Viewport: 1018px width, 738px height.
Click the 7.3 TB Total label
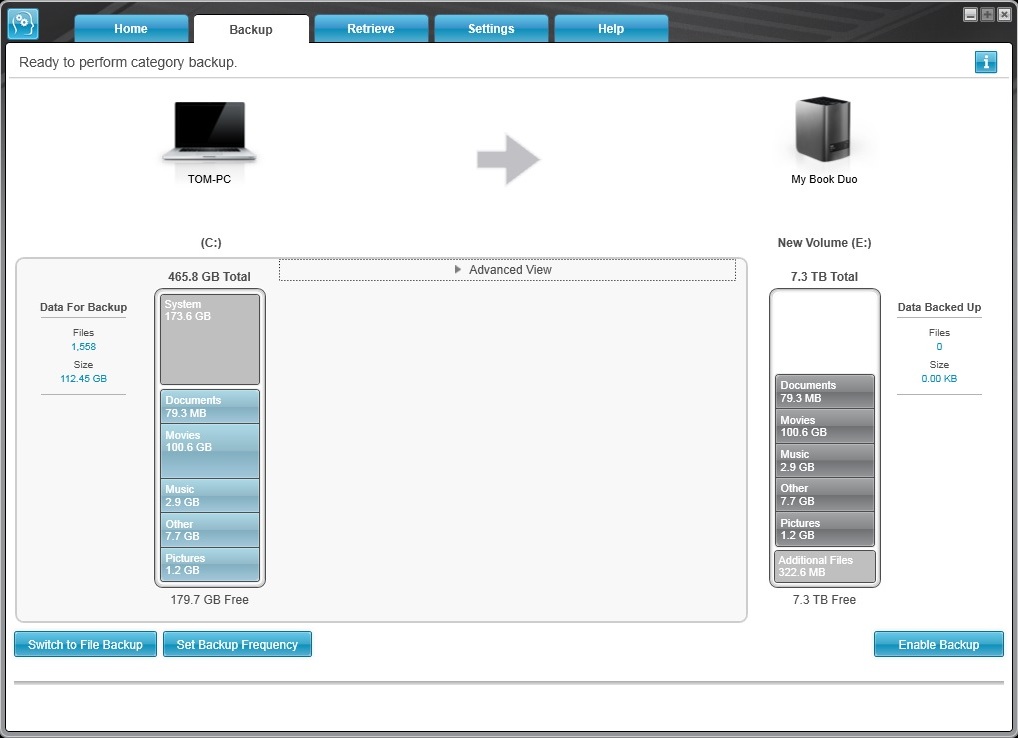(x=825, y=277)
